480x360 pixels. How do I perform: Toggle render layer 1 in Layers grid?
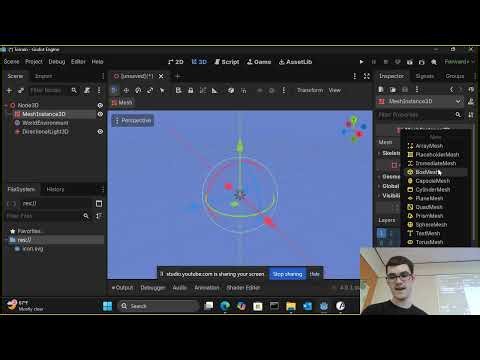[x=382, y=232]
